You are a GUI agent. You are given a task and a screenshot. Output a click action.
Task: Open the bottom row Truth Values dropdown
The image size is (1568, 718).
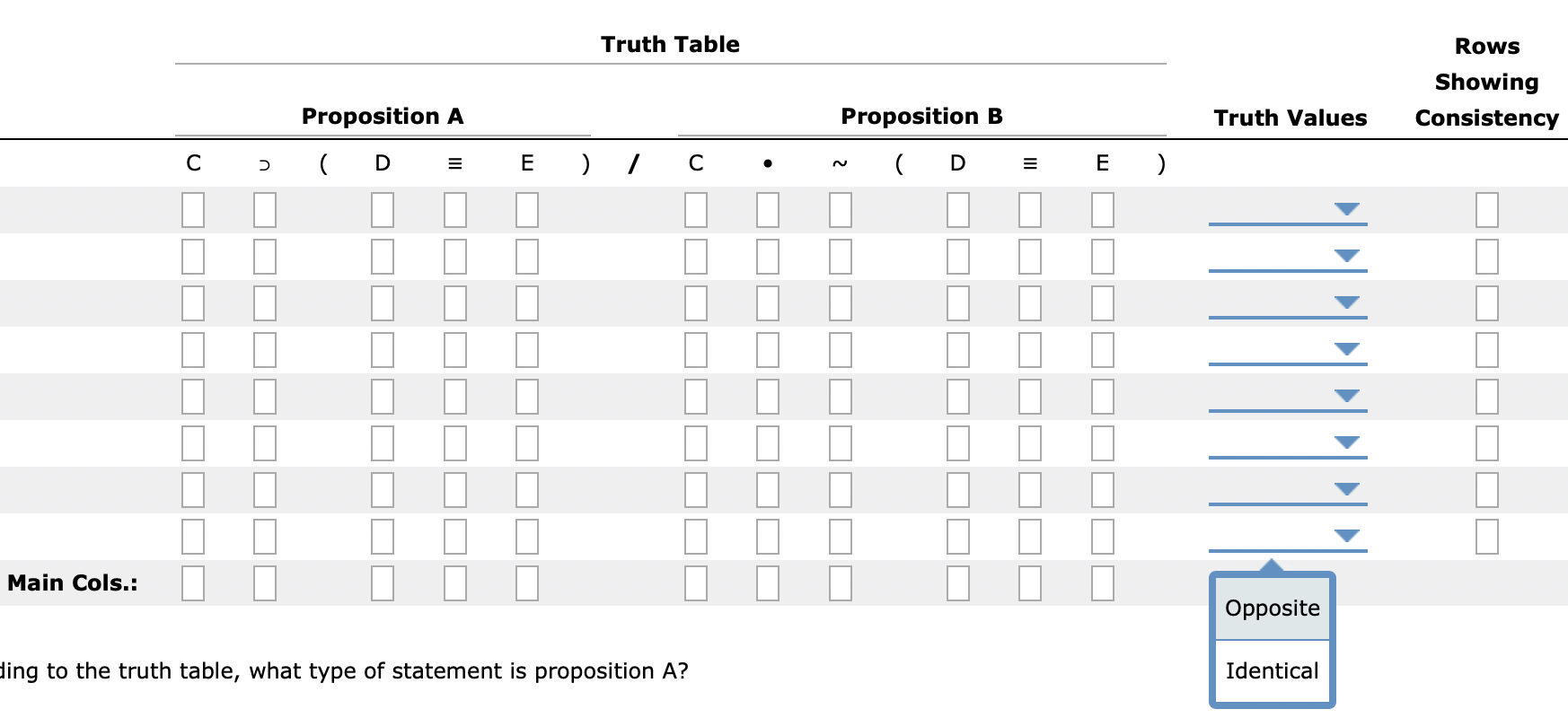1289,537
